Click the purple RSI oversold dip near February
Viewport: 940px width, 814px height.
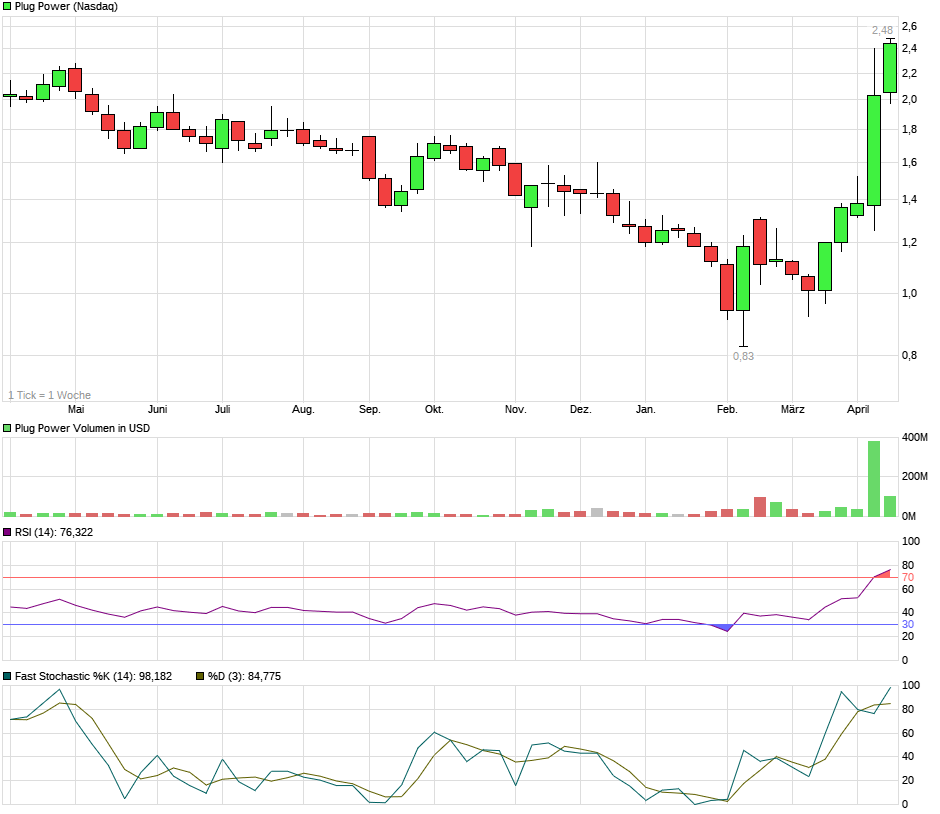(x=723, y=628)
